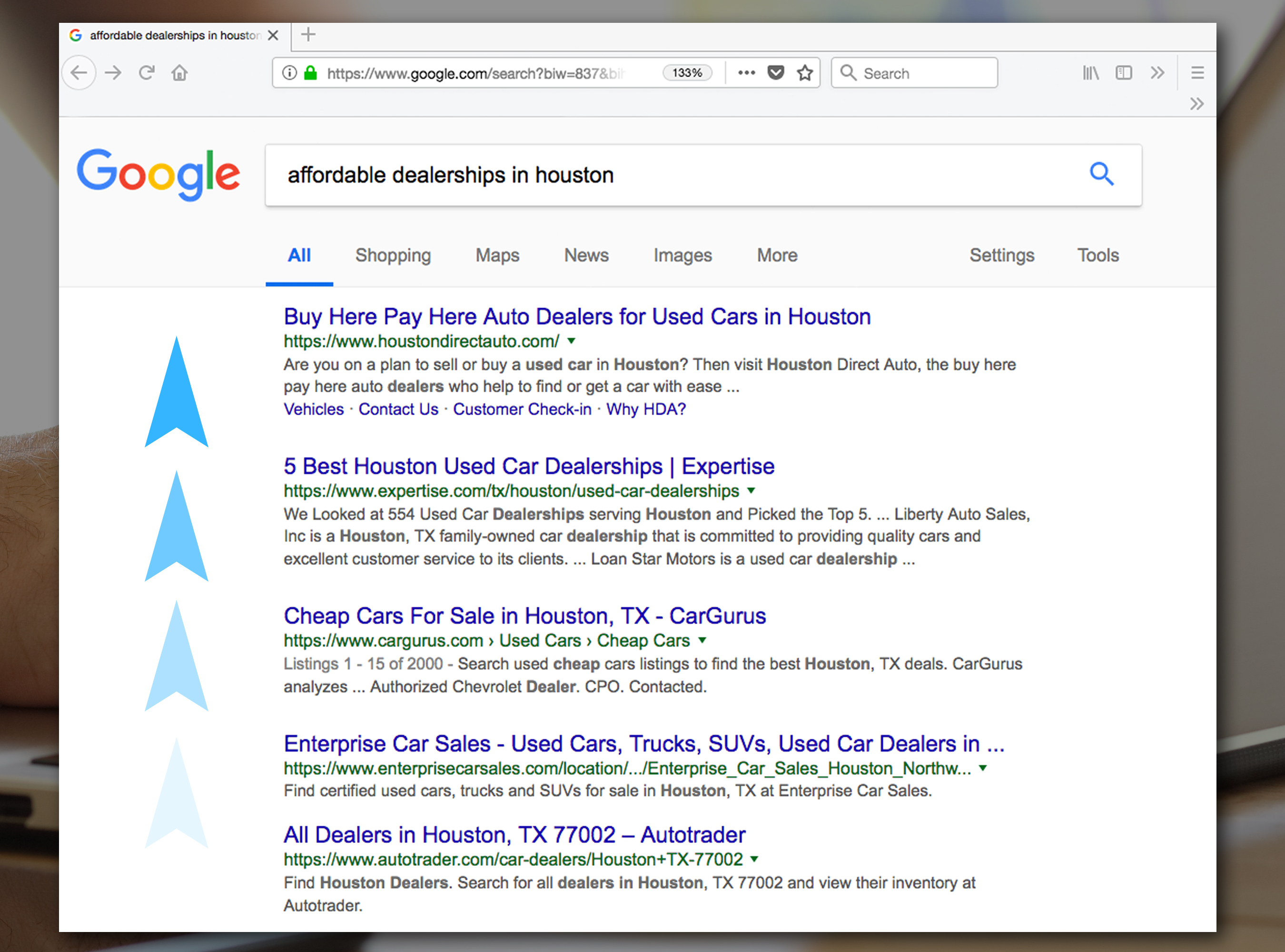The image size is (1285, 952).
Task: Select the affordable dealerships in houston tab
Action: (175, 36)
